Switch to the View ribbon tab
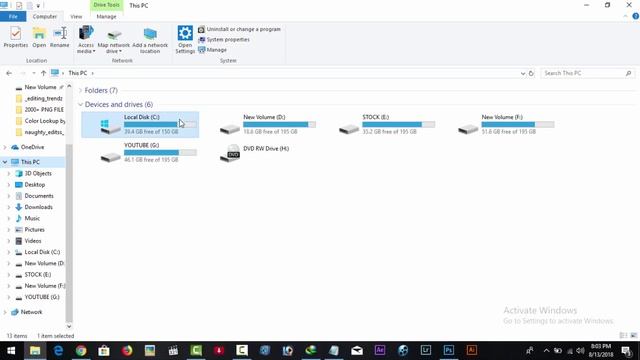This screenshot has height=360, width=640. (76, 16)
